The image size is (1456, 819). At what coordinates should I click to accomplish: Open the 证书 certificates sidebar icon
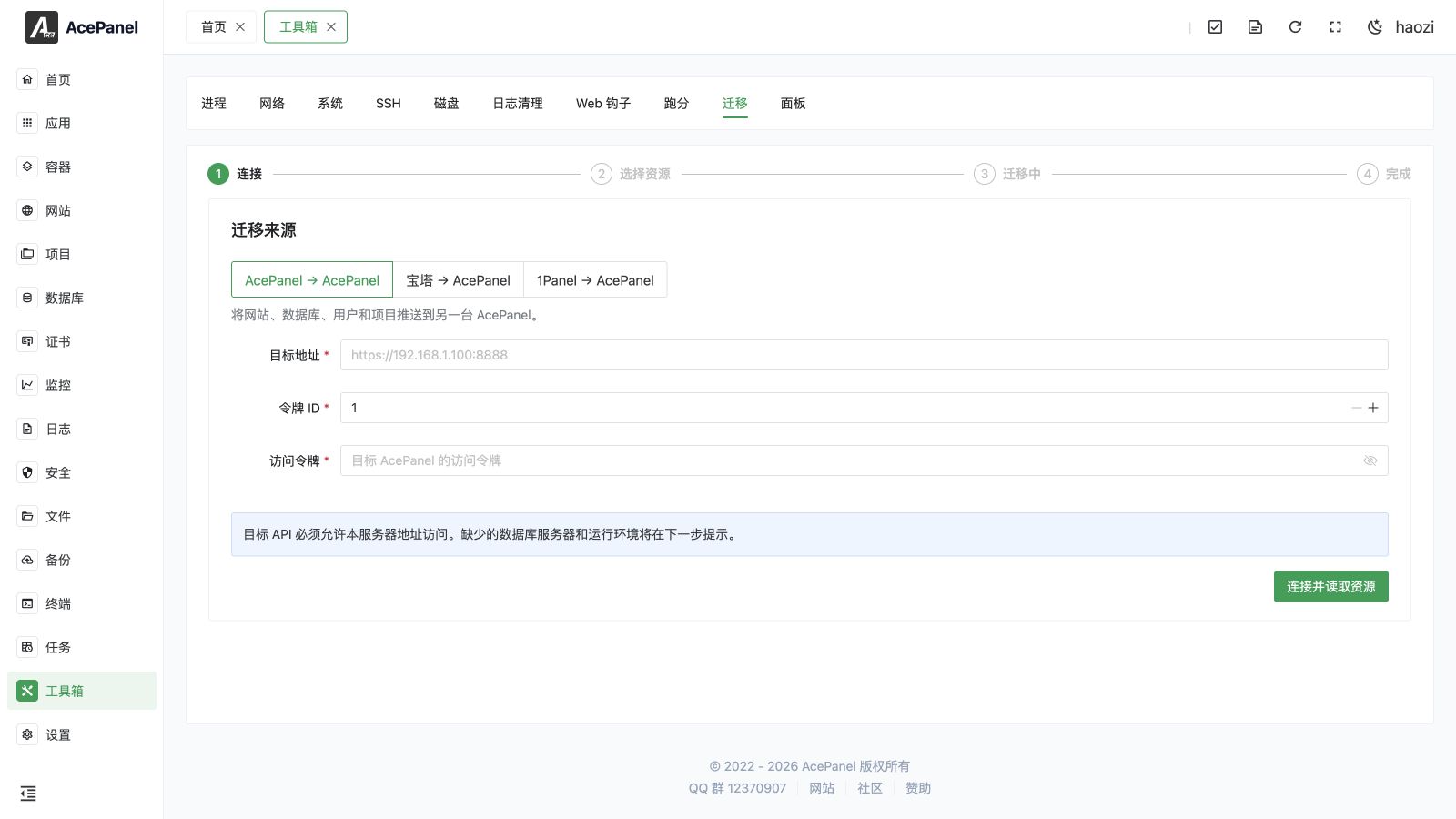[27, 341]
